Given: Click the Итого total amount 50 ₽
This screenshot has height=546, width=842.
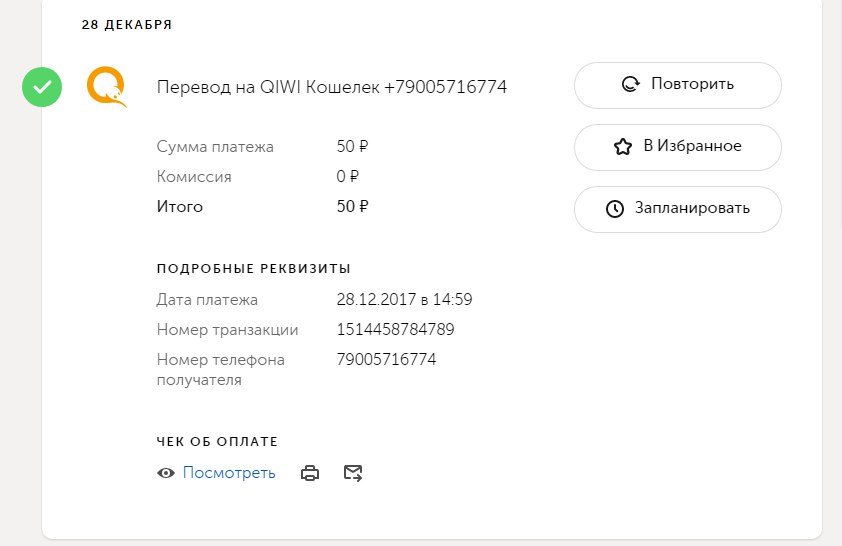Looking at the screenshot, I should tap(352, 207).
